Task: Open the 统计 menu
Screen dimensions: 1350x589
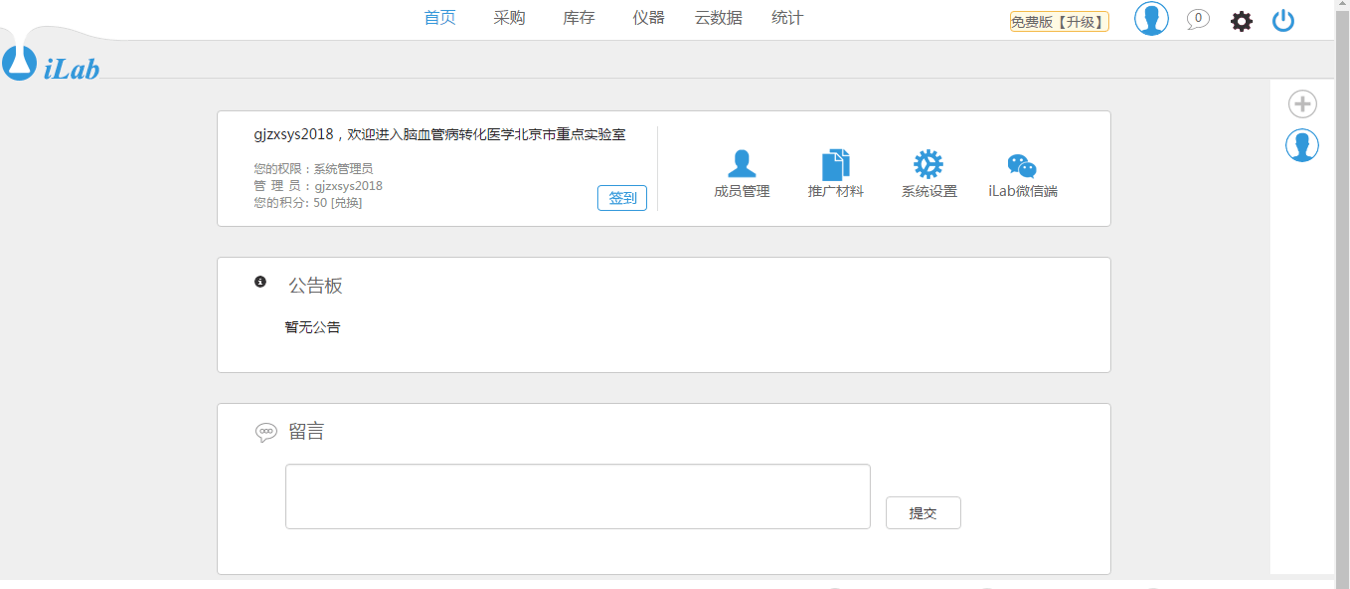Action: (787, 18)
